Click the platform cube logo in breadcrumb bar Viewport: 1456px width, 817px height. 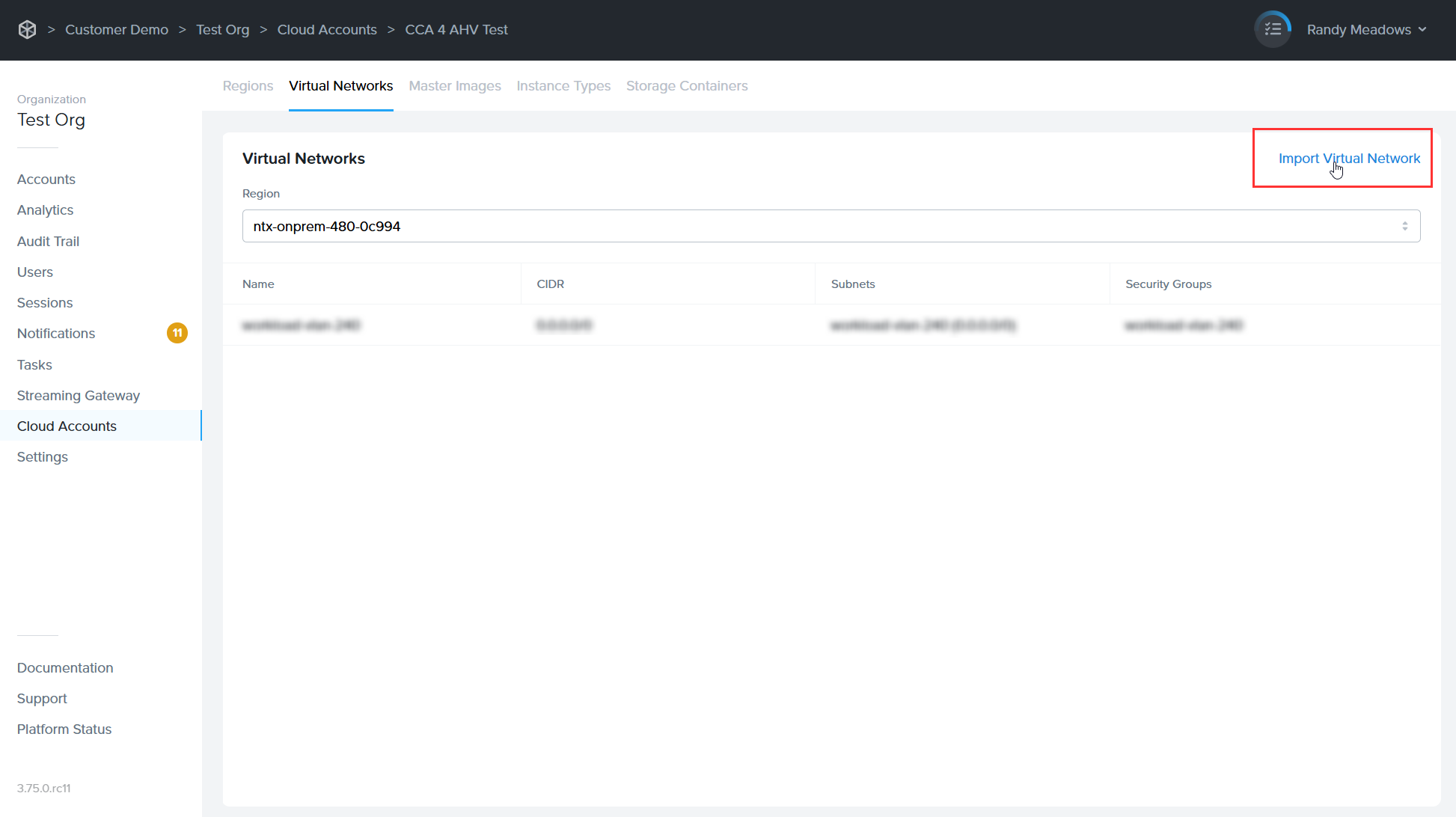(x=28, y=29)
